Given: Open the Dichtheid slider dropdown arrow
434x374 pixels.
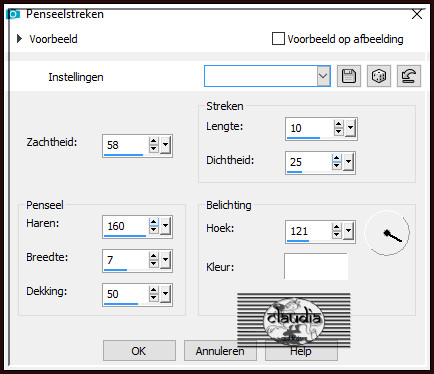Looking at the screenshot, I should click(348, 162).
